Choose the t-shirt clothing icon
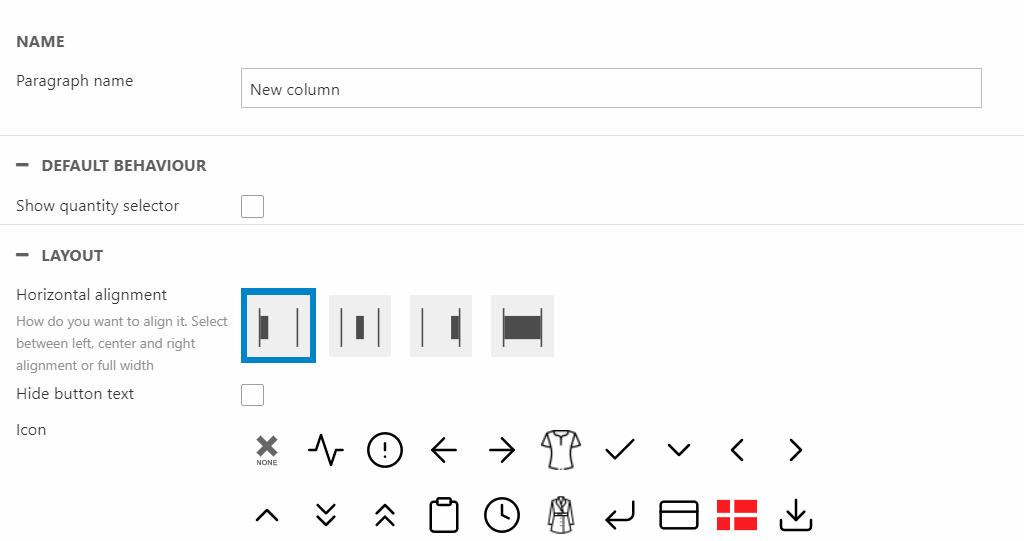This screenshot has height=541, width=1024. click(x=560, y=450)
